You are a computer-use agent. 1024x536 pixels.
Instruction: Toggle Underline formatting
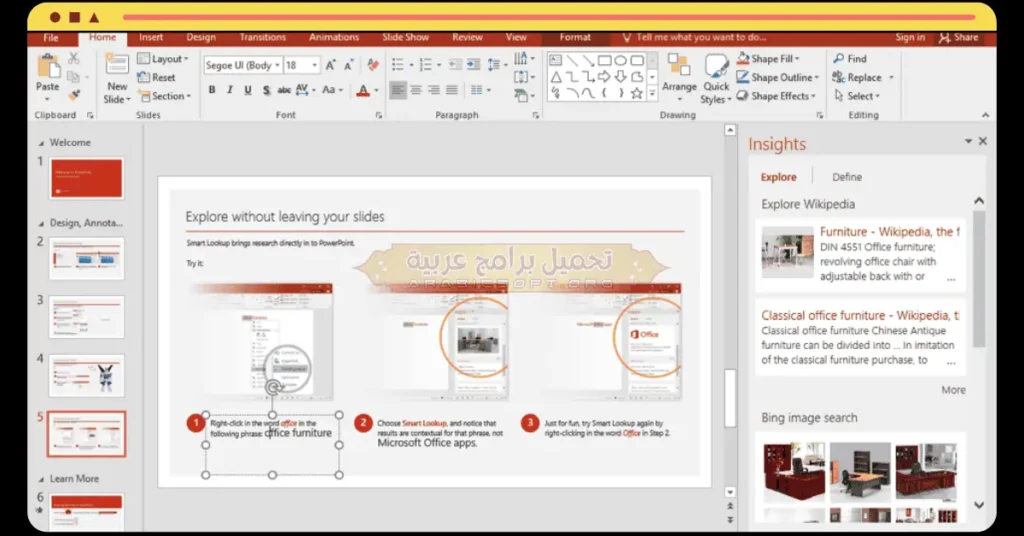[x=247, y=90]
